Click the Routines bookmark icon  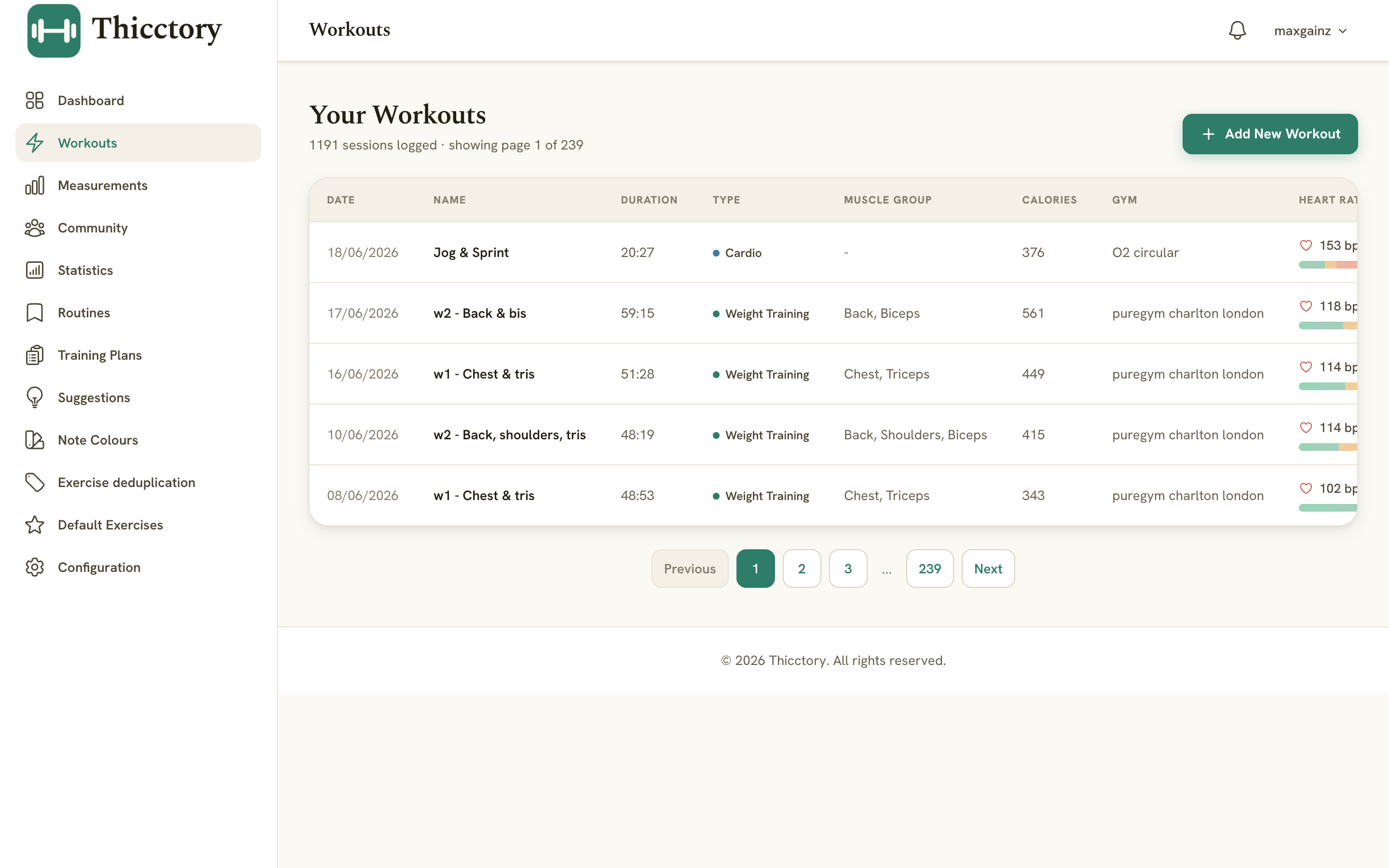coord(34,313)
